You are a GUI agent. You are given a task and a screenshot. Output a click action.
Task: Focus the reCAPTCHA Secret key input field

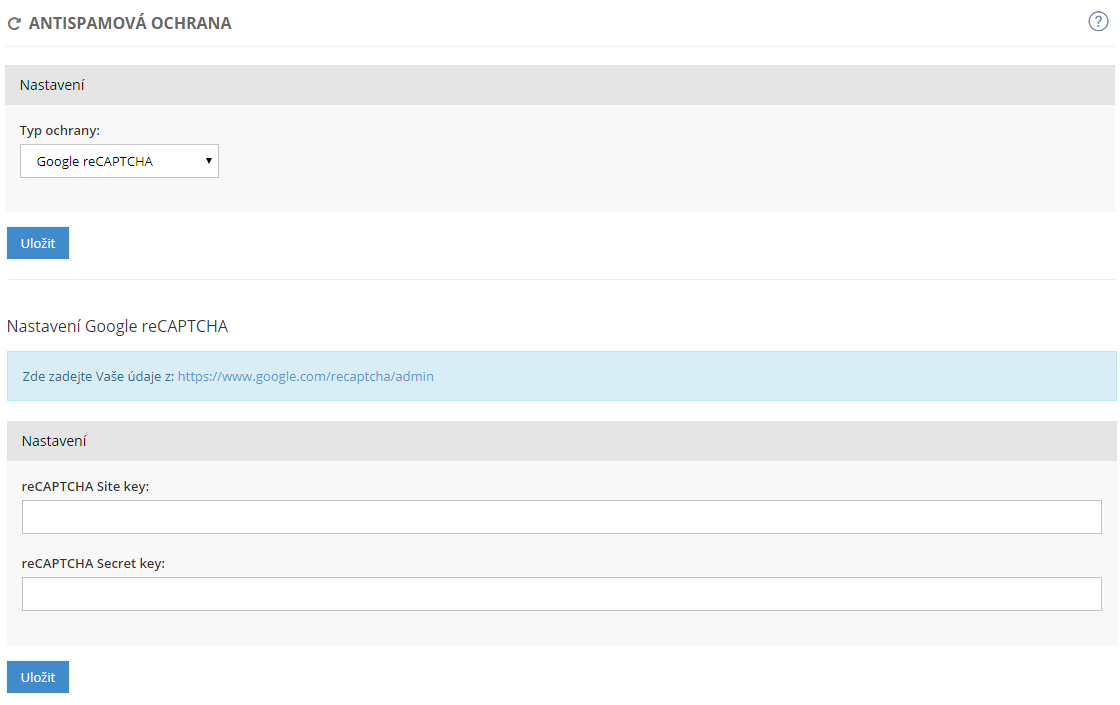[x=561, y=594]
